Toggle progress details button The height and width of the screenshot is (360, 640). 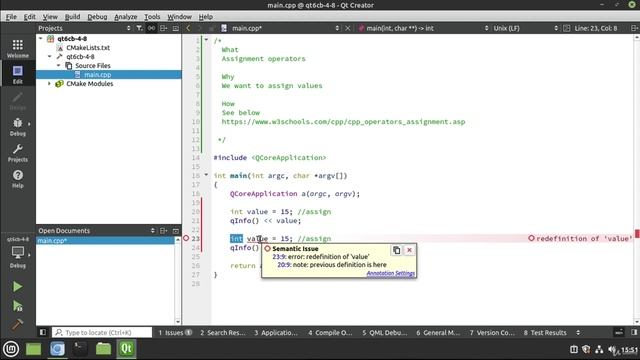click(x=619, y=332)
